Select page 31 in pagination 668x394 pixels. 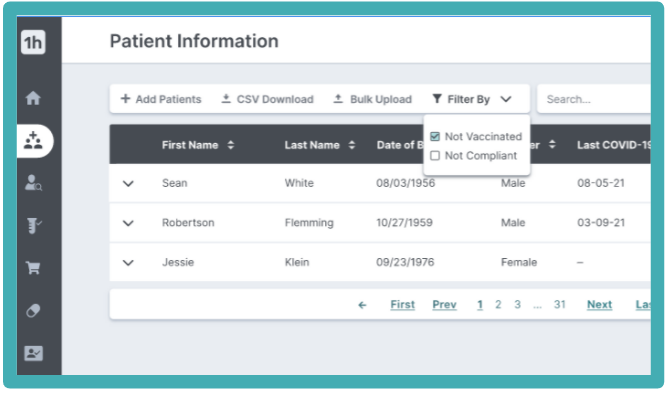click(559, 305)
